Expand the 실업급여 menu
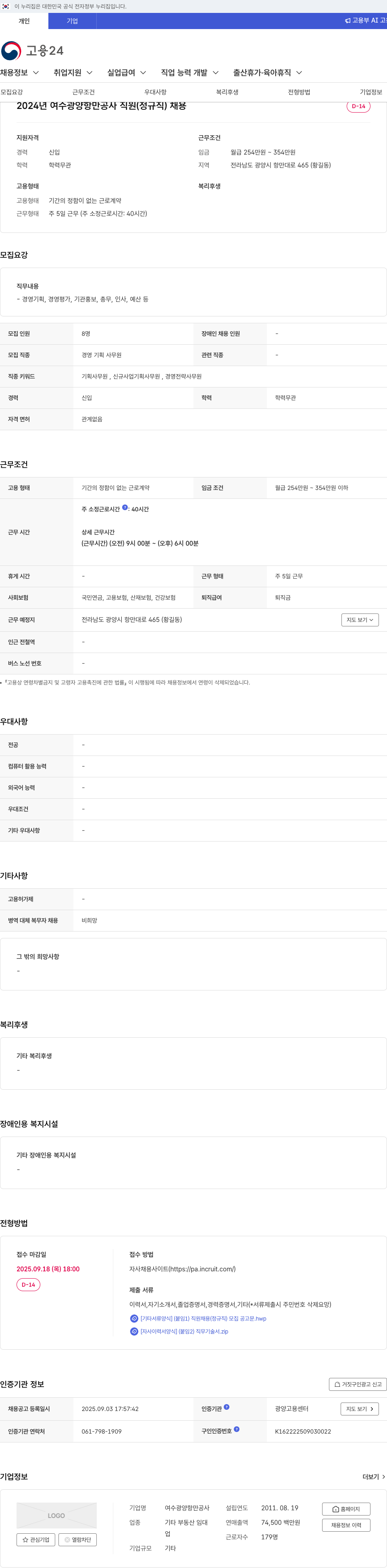 click(127, 72)
